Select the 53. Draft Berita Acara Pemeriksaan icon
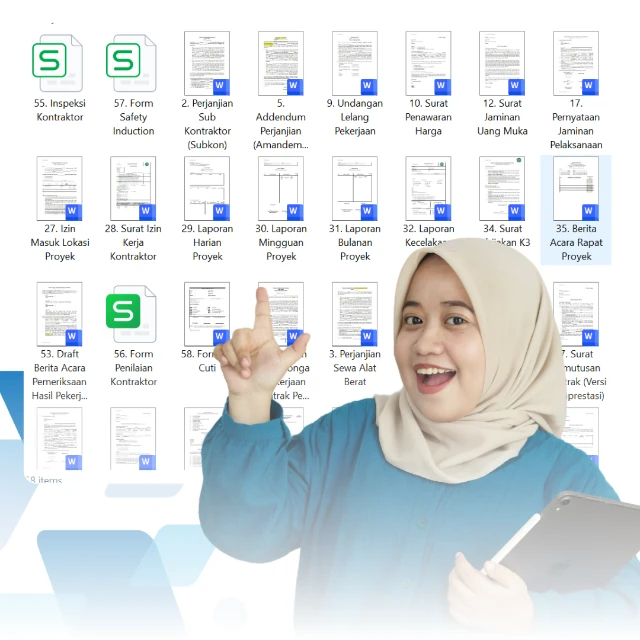 click(x=60, y=314)
